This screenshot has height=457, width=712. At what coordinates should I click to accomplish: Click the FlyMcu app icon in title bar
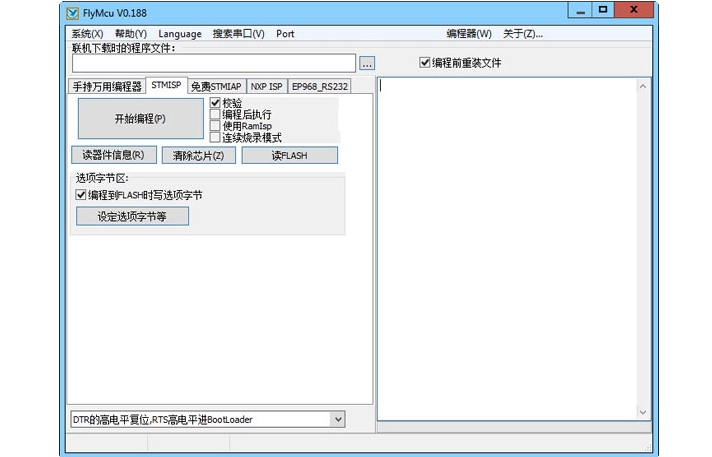tap(73, 13)
